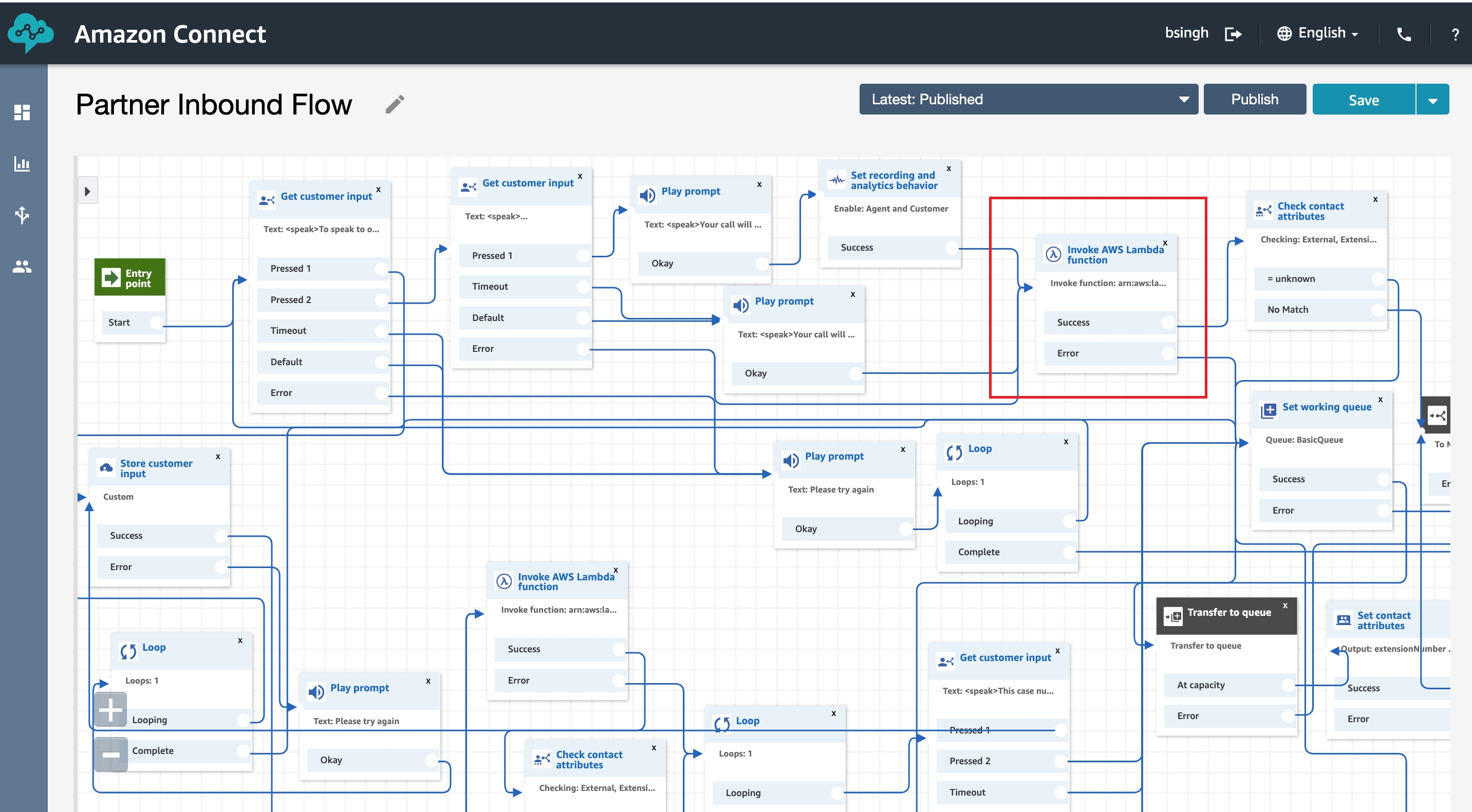Click the Set recording Success branch connector
This screenshot has height=812, width=1472.
tap(952, 248)
